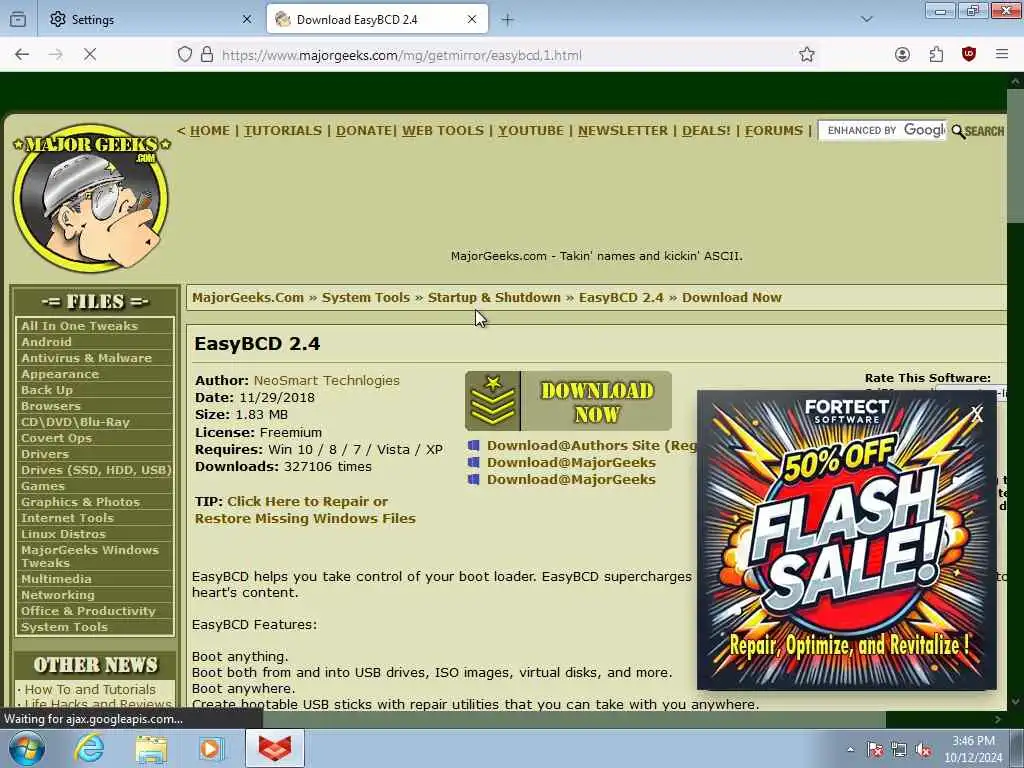Launch Internet Explorer from the taskbar
This screenshot has width=1024, height=768.
[89, 748]
